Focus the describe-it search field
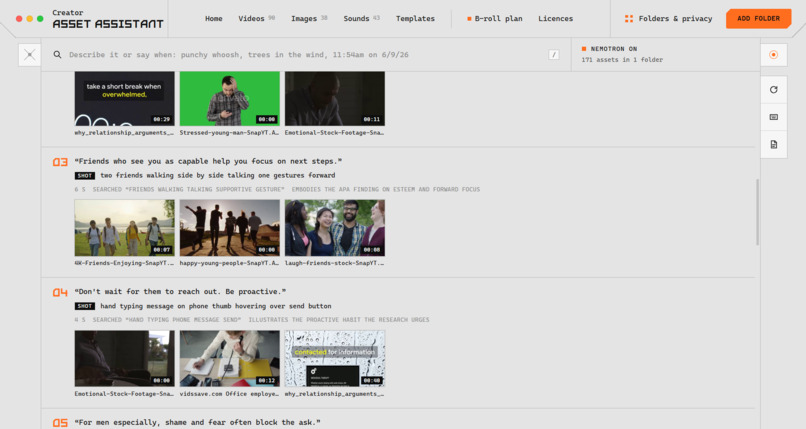The image size is (806, 429). [x=306, y=54]
